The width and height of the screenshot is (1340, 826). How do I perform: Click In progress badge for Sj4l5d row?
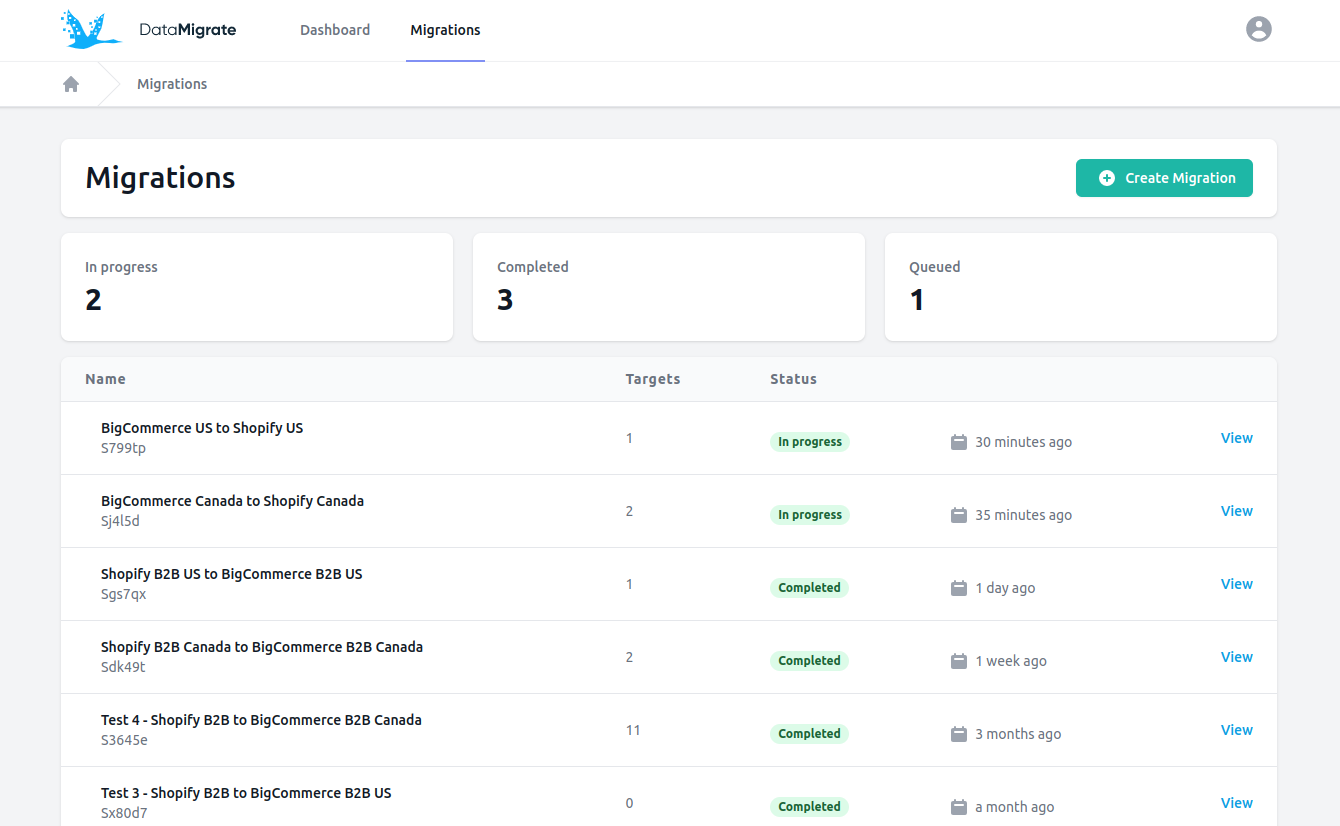(810, 515)
